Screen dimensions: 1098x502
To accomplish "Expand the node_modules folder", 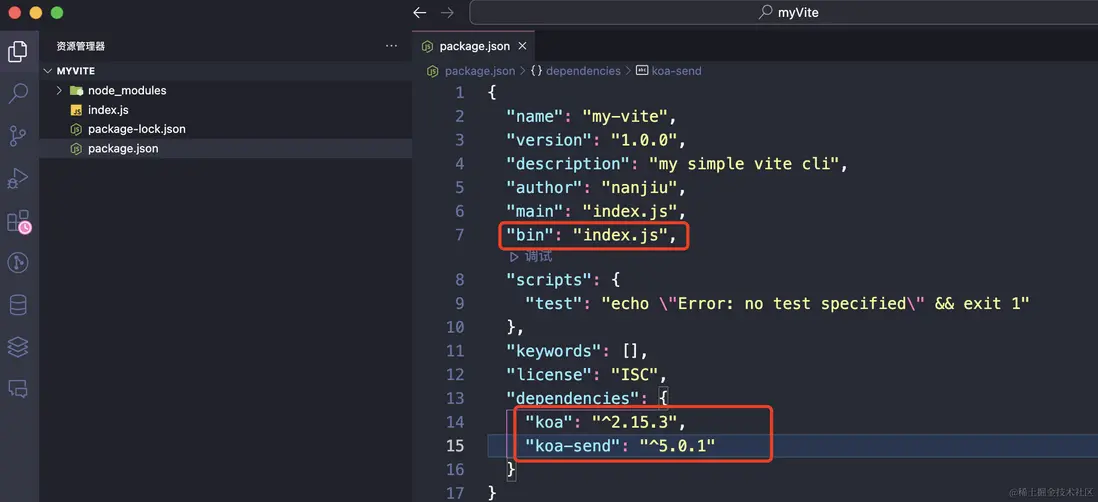I will pos(59,90).
